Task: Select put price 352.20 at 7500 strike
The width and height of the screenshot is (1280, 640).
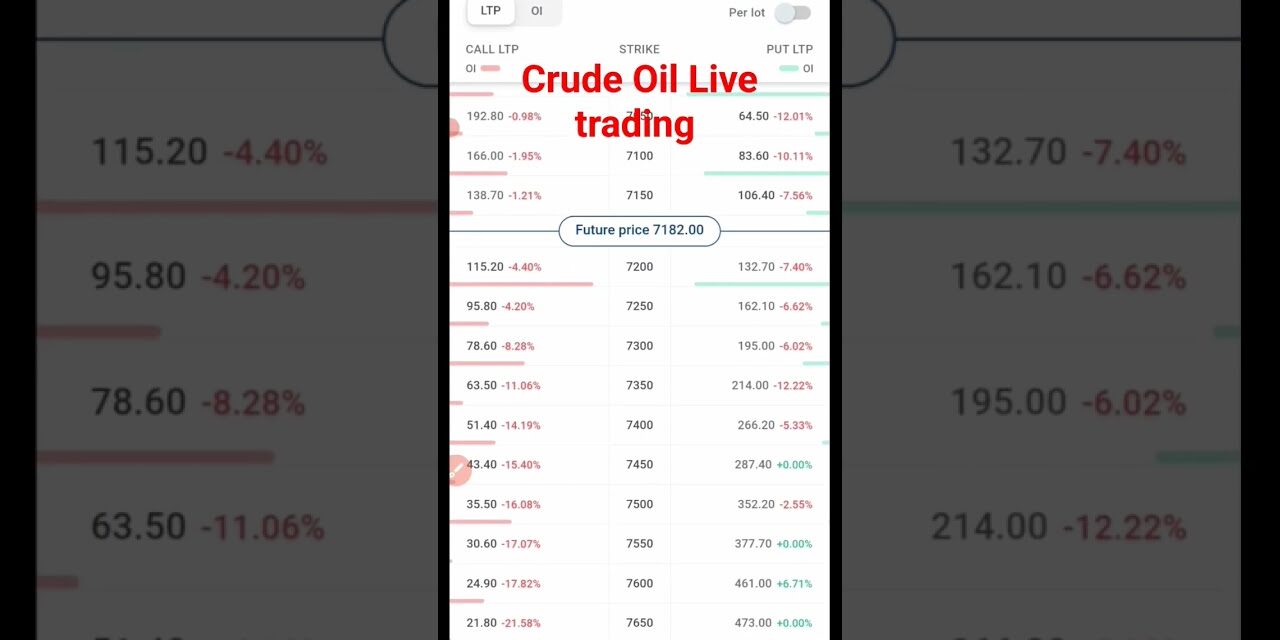Action: (x=755, y=504)
